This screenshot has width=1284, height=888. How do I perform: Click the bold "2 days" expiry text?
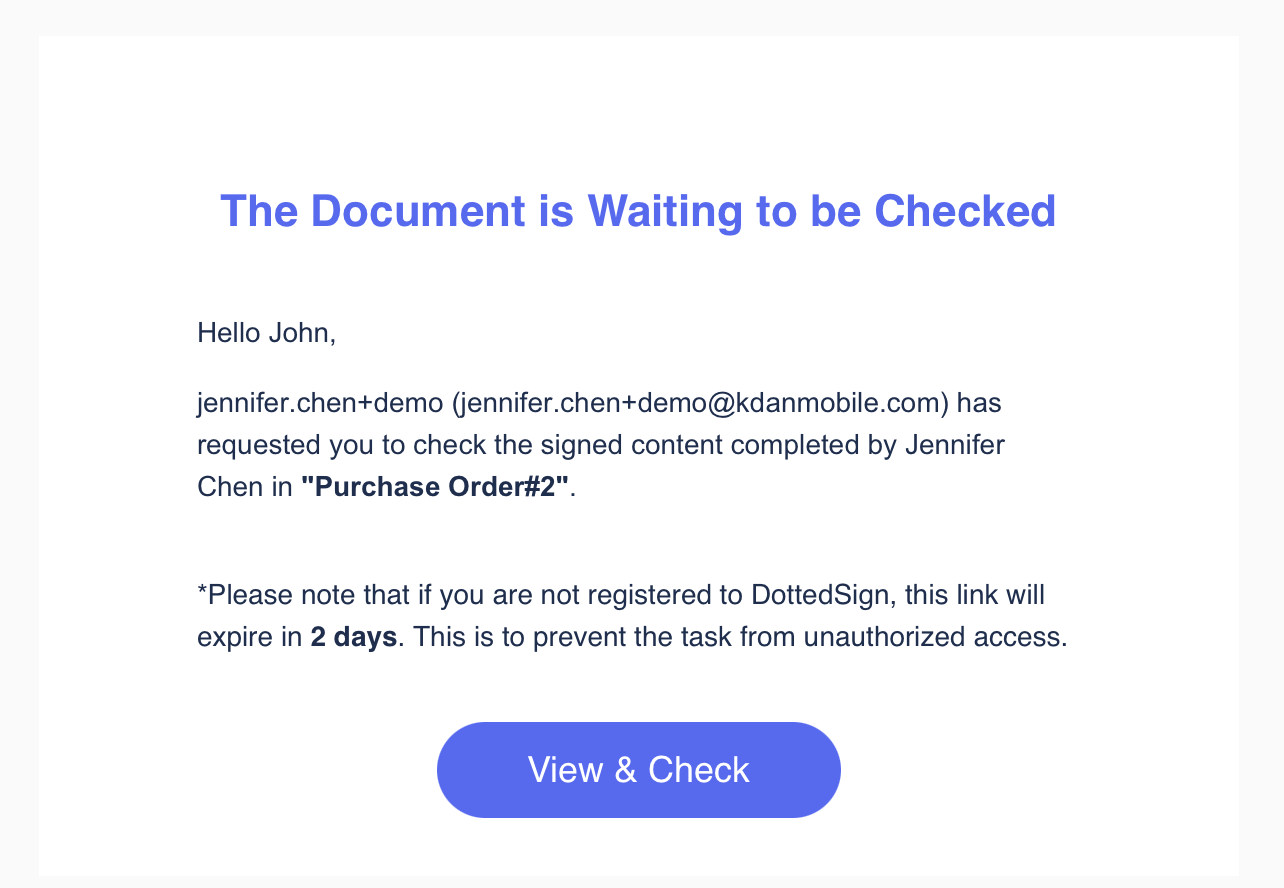coord(354,637)
